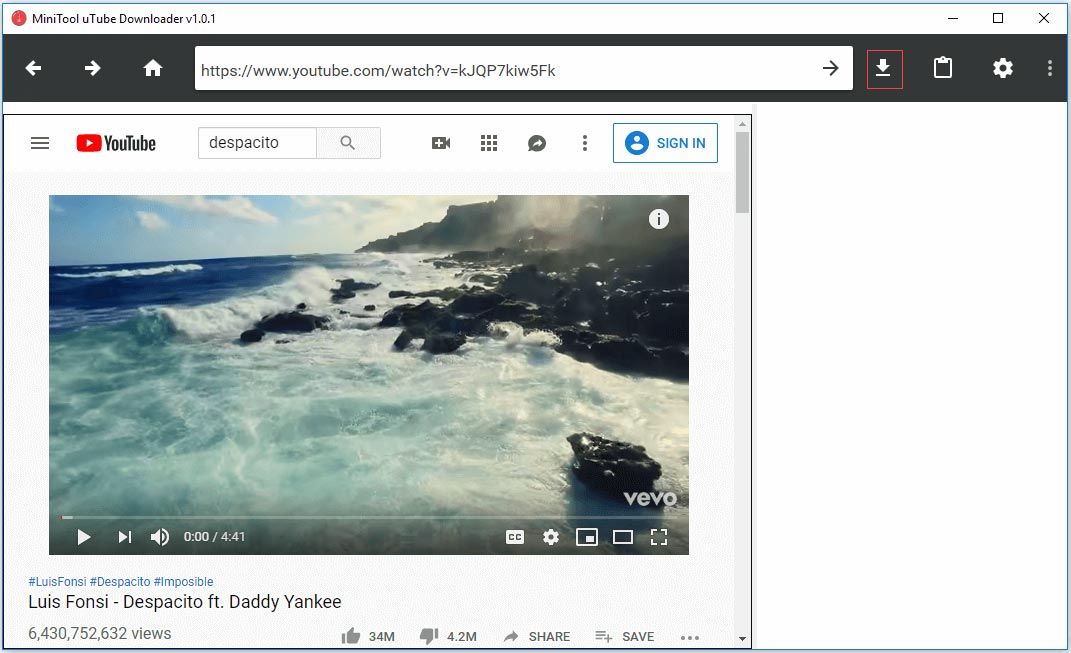Go forward with the toolbar right arrow
This screenshot has height=653, width=1071.
click(x=93, y=68)
